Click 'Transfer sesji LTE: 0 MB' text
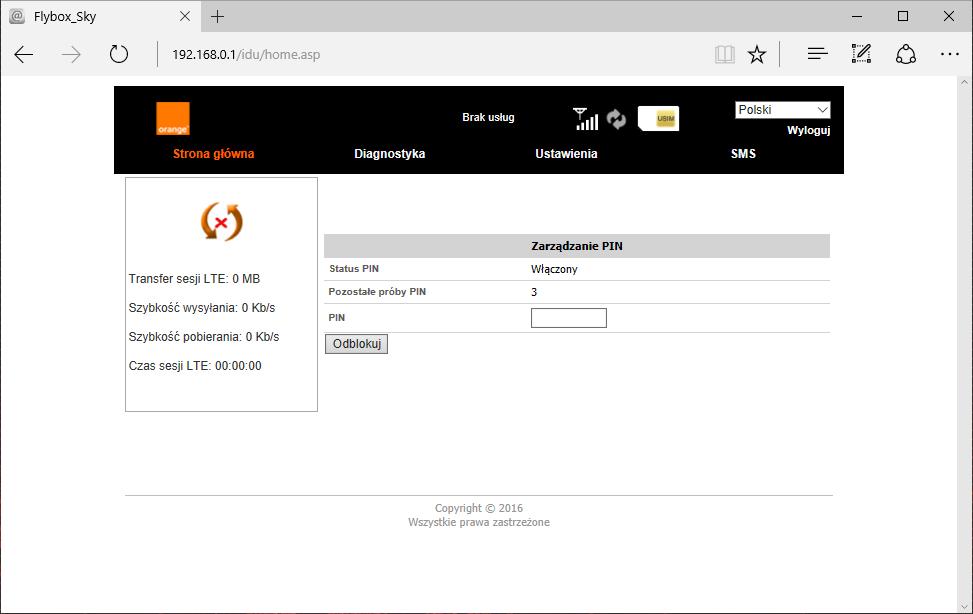Image resolution: width=973 pixels, height=614 pixels. [194, 279]
